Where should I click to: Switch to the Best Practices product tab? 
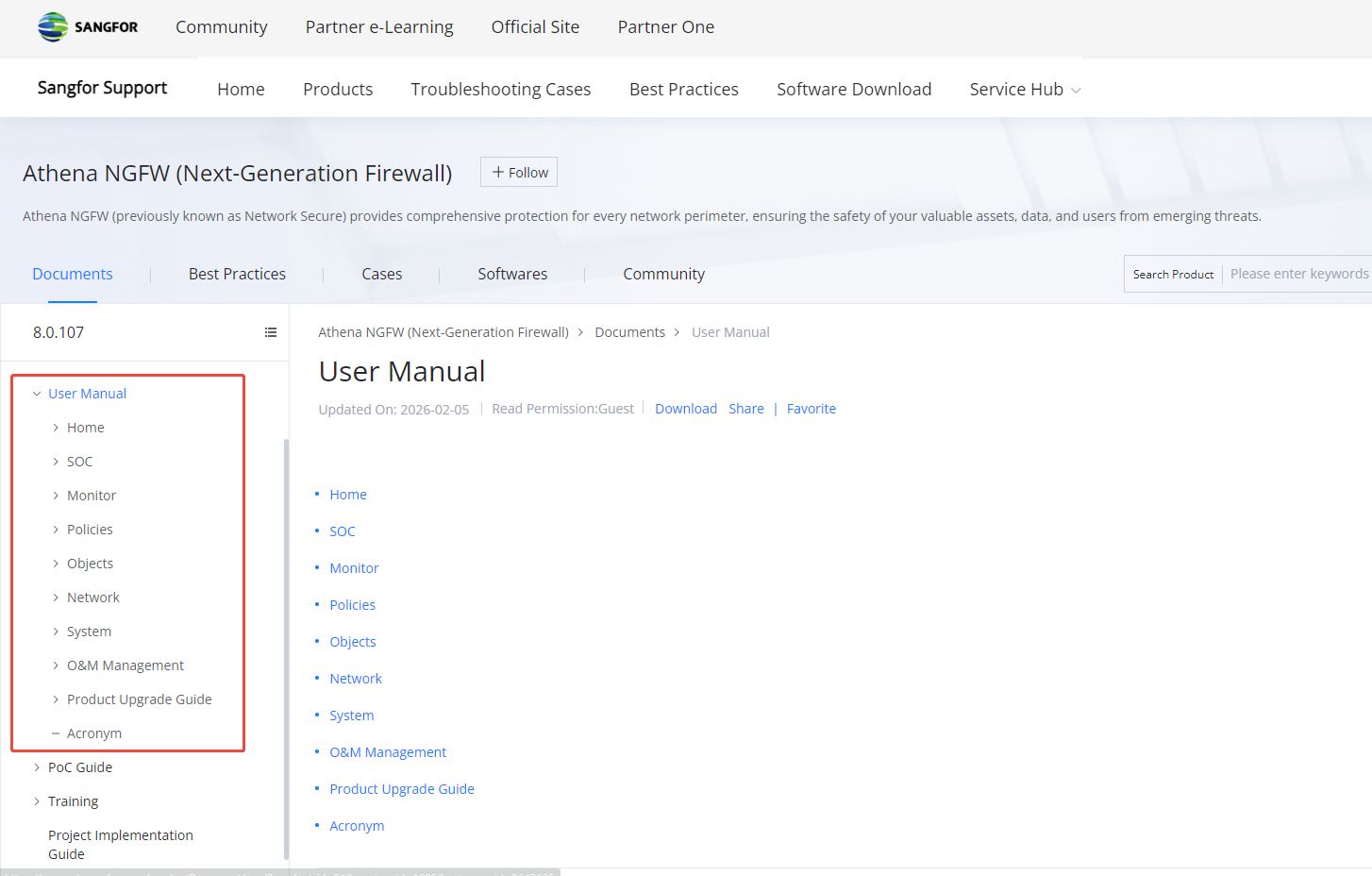[x=237, y=274]
